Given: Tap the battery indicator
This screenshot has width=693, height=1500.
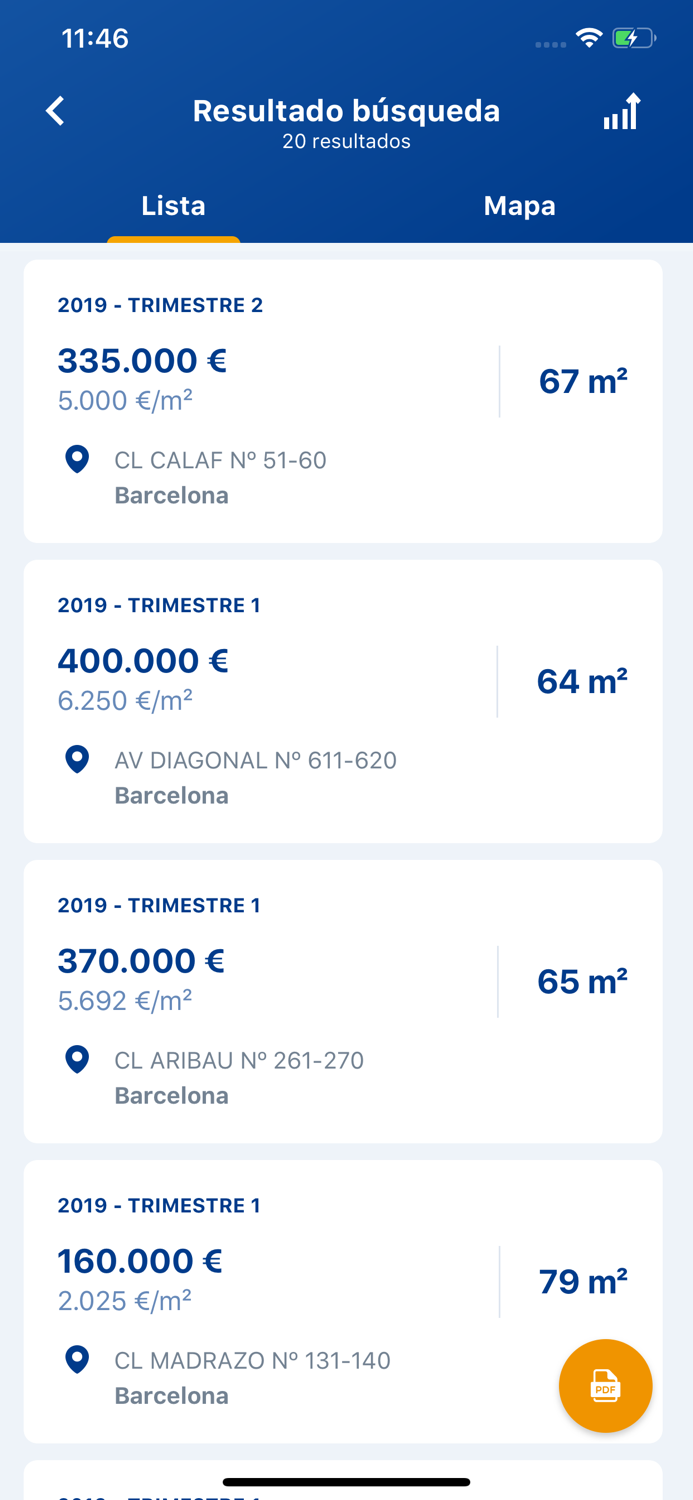Looking at the screenshot, I should pyautogui.click(x=633, y=37).
